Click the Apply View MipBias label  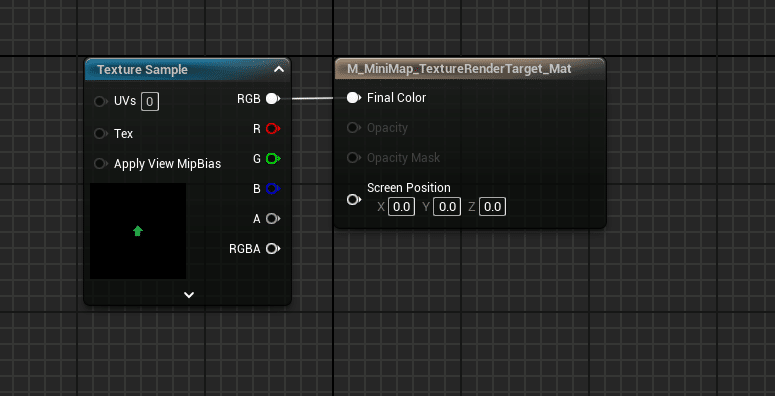coord(168,164)
